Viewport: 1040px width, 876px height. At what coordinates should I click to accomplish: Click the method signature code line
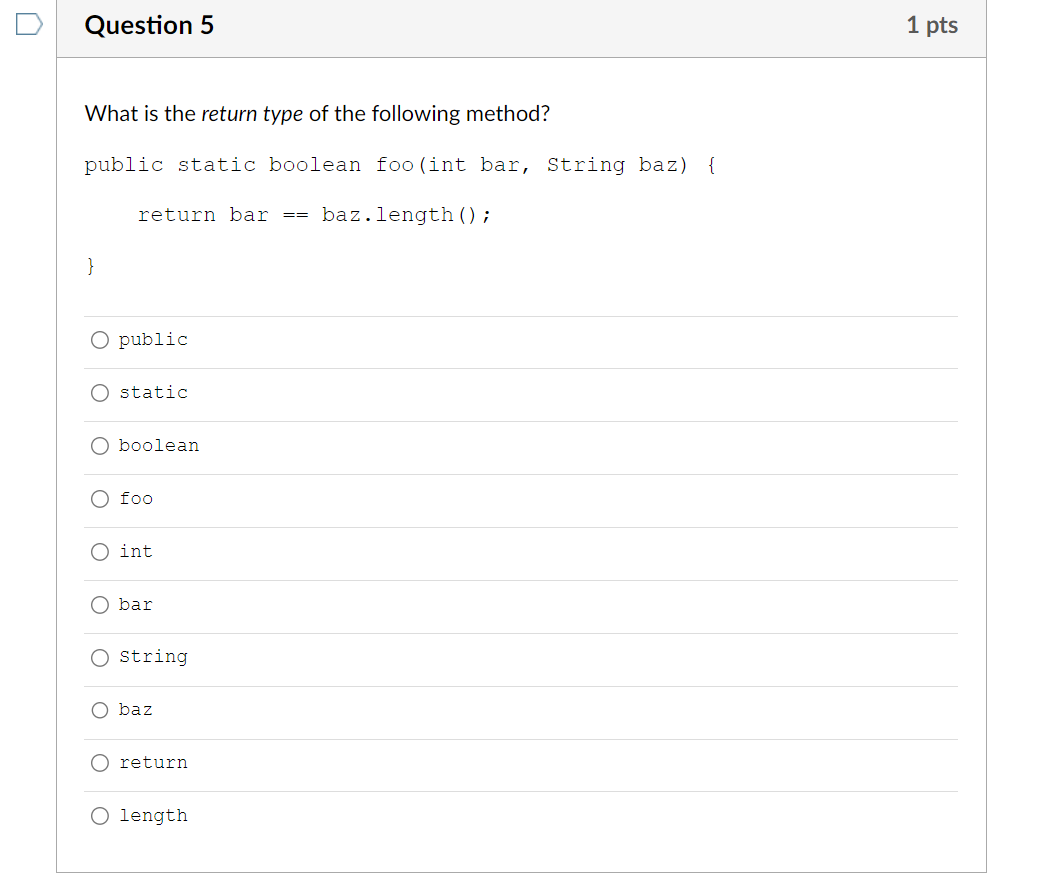(x=400, y=165)
